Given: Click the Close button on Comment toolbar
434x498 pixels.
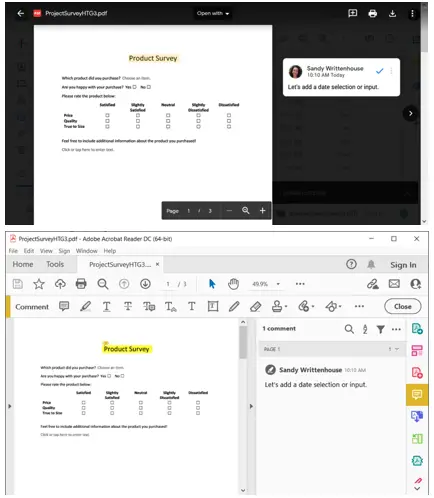Looking at the screenshot, I should (x=403, y=306).
